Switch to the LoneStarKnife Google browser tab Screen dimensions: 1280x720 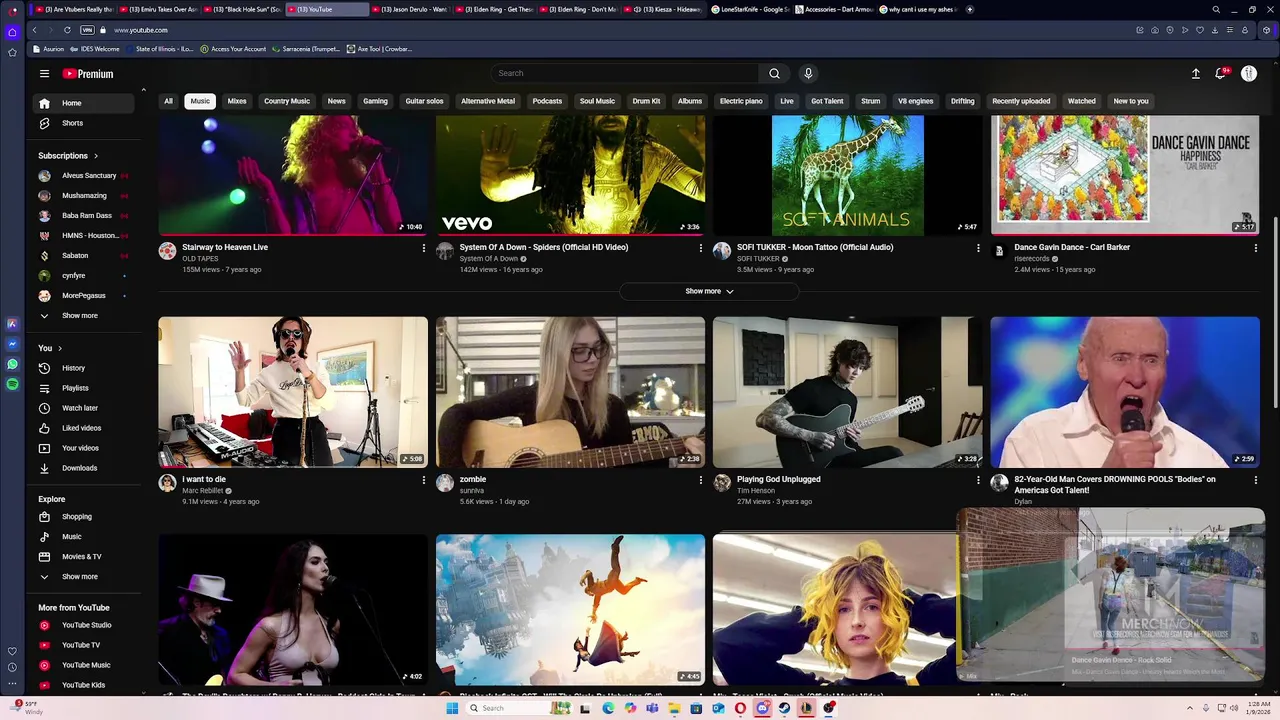tap(751, 9)
